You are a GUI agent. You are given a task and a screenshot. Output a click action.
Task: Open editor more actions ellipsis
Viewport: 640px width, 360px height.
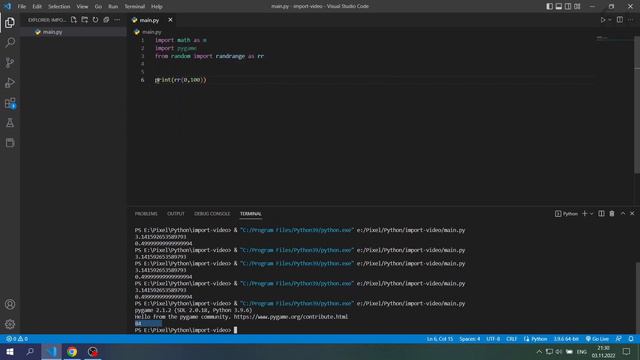[631, 20]
